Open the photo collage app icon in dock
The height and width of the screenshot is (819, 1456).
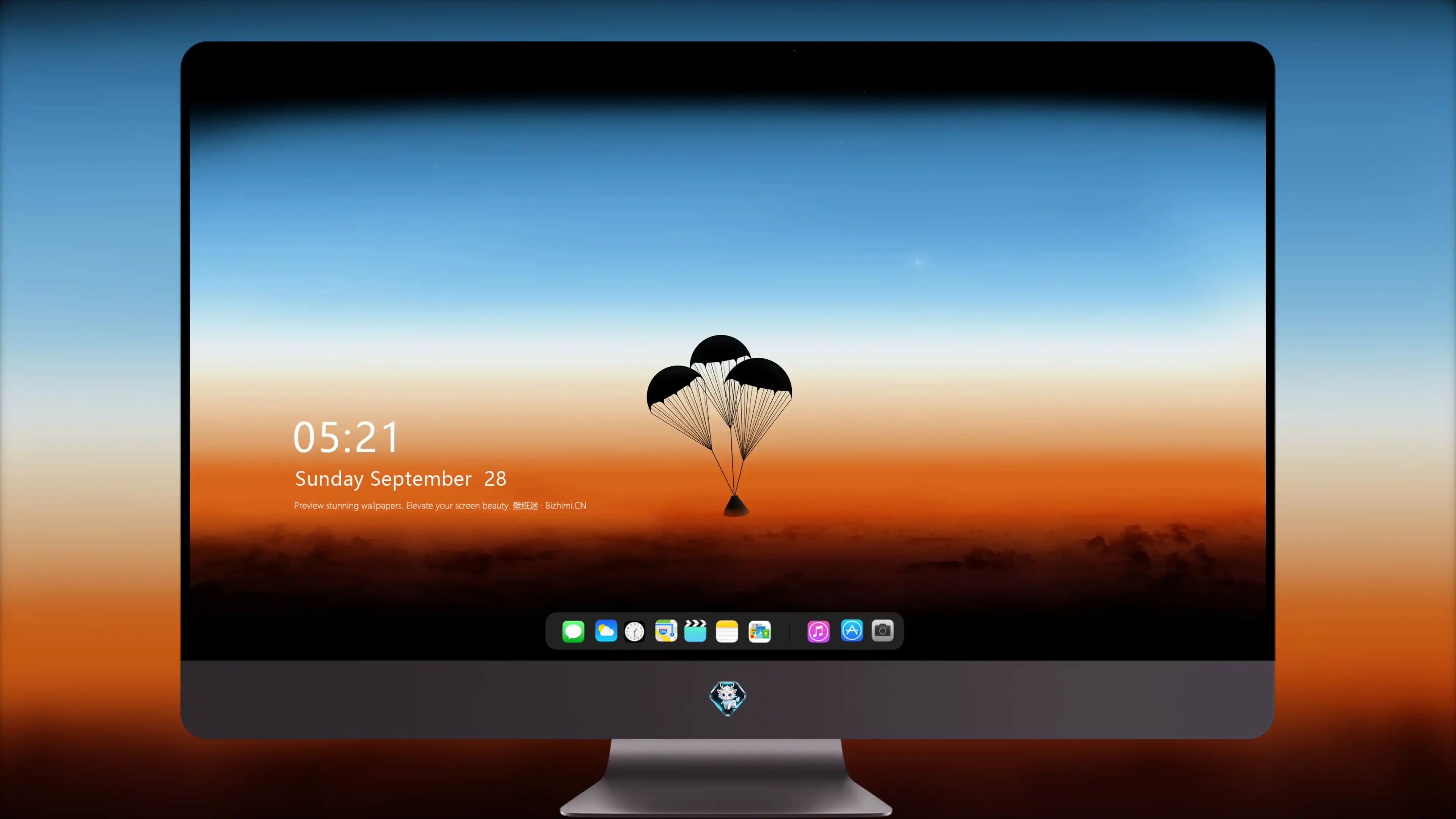coord(759,631)
